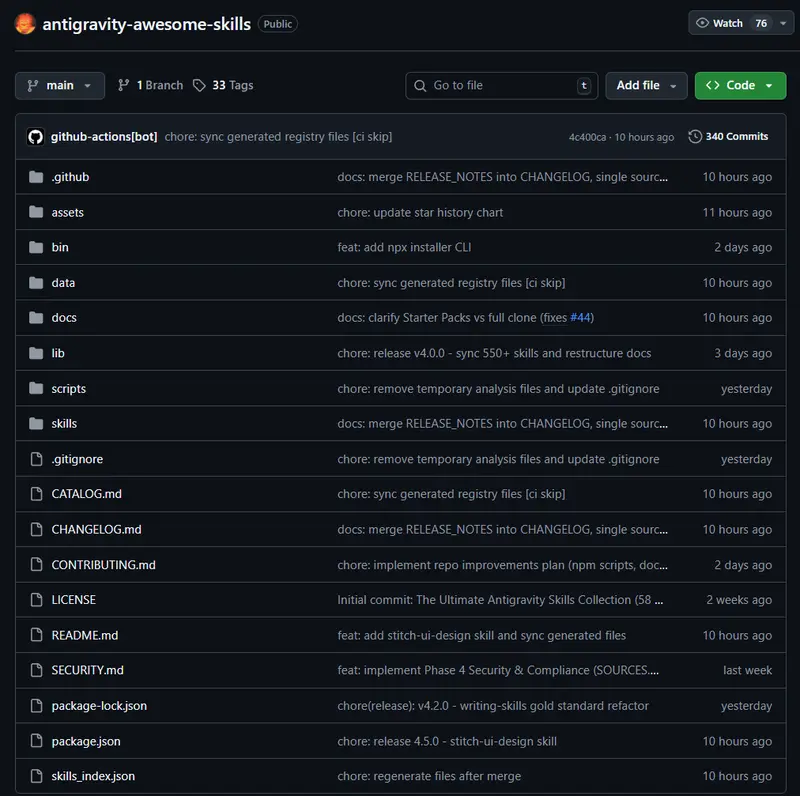Click the scripts folder icon
The image size is (800, 796).
pos(36,389)
